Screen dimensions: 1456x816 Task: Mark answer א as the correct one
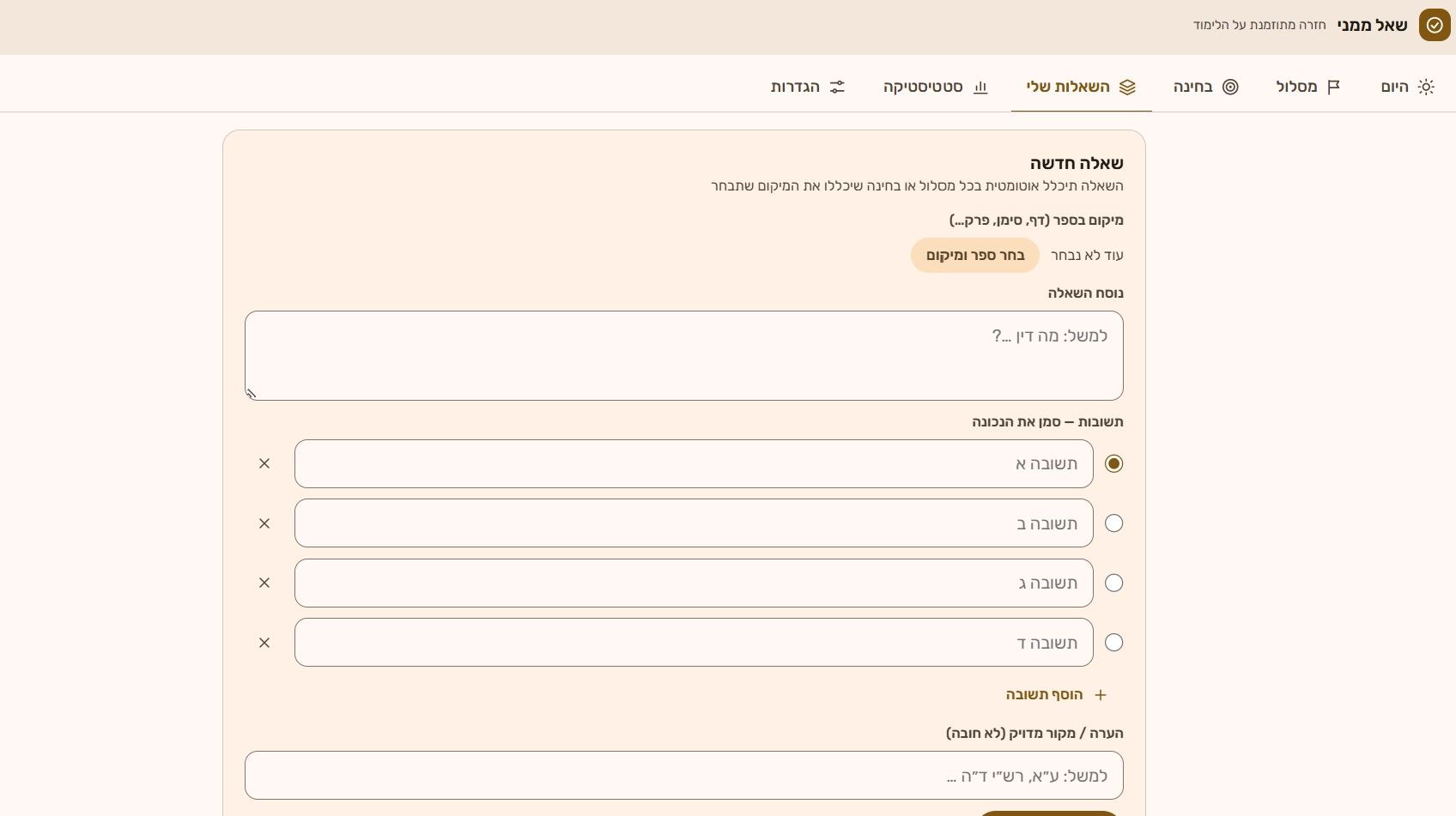(x=1113, y=463)
